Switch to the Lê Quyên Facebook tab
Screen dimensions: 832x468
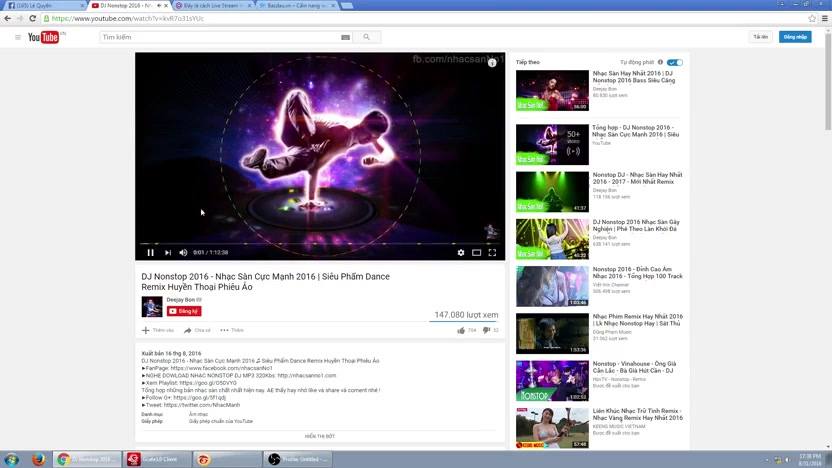45,5
